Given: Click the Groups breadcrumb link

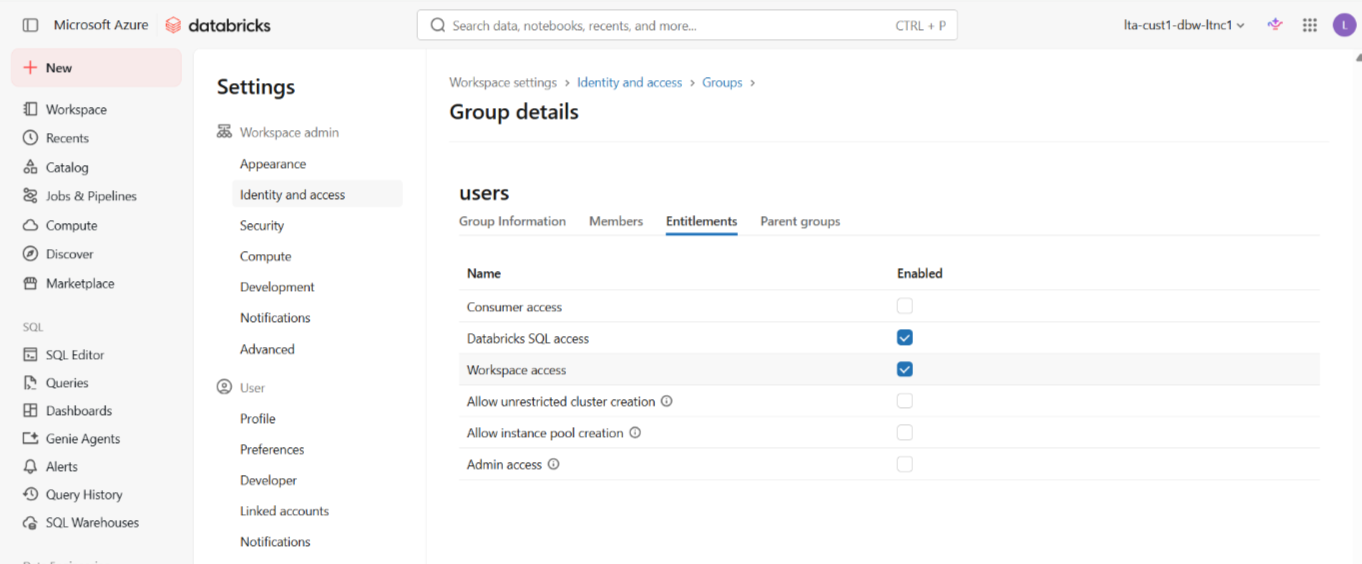Looking at the screenshot, I should coord(722,83).
